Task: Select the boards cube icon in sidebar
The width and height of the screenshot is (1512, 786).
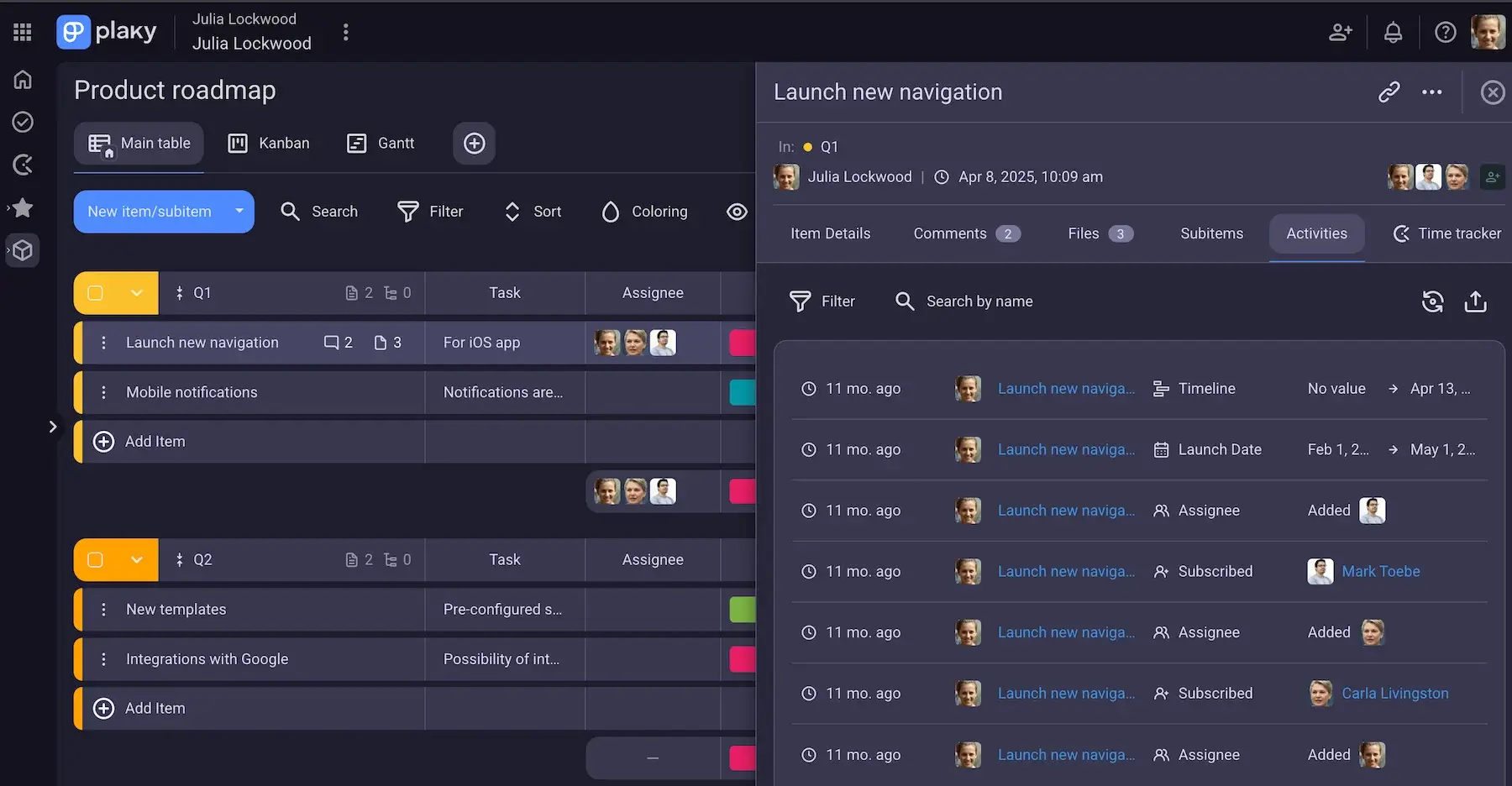Action: pyautogui.click(x=23, y=250)
